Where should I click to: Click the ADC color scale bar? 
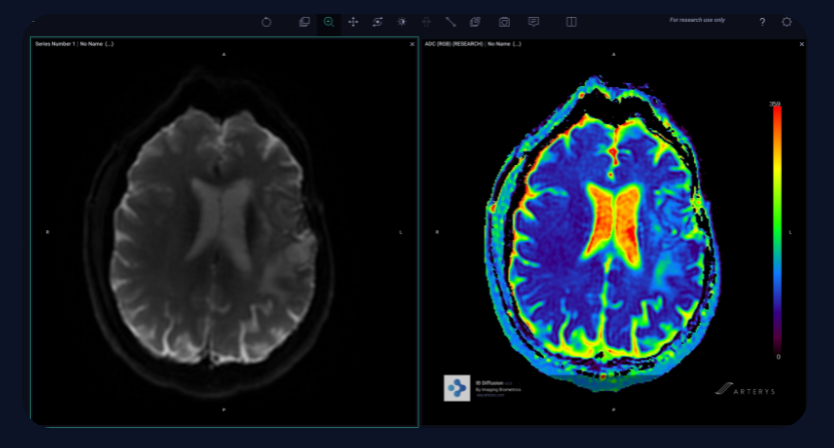pos(777,230)
